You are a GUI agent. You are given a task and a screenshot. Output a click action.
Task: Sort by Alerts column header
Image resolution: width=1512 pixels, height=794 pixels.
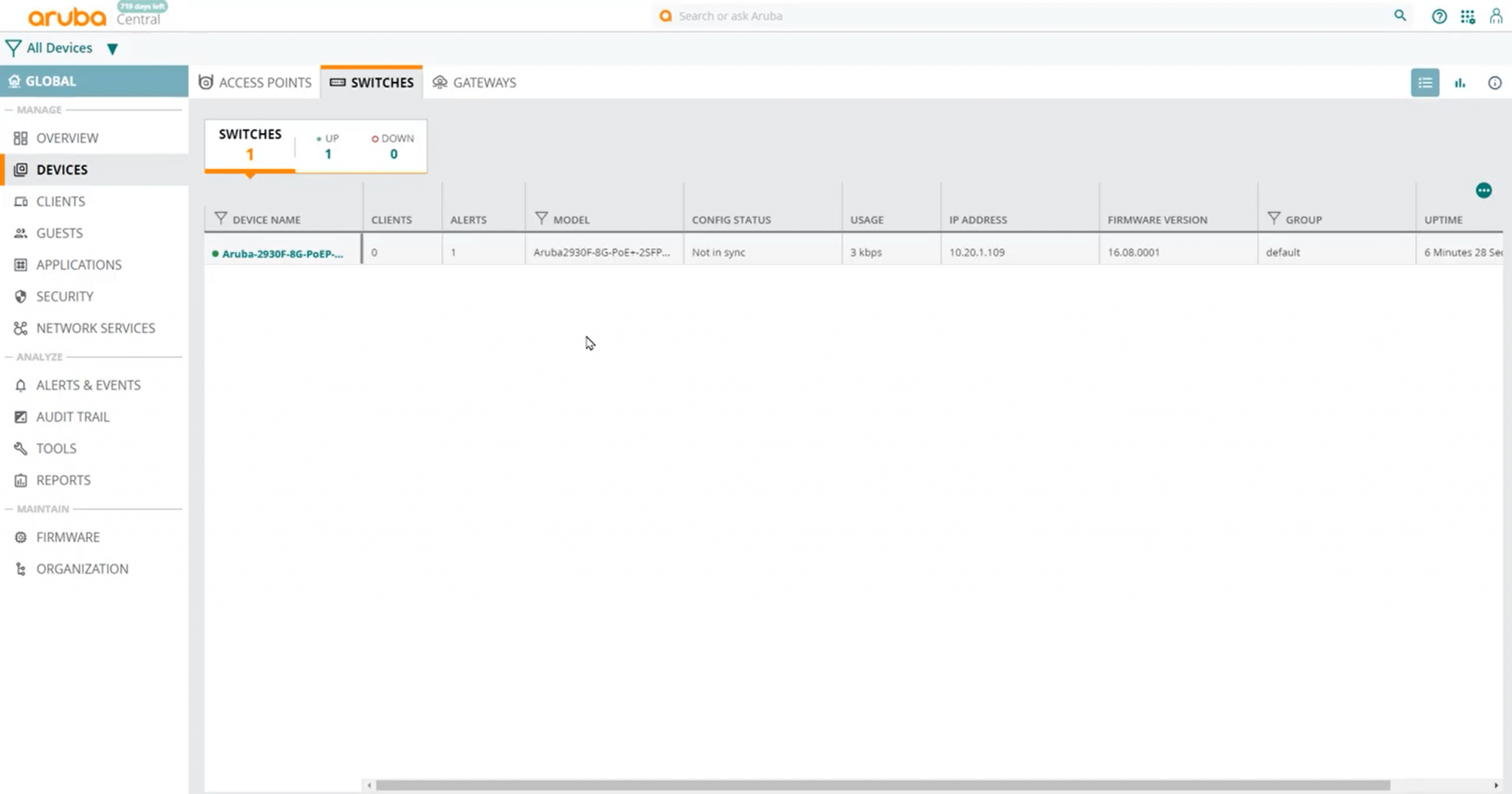click(x=468, y=220)
